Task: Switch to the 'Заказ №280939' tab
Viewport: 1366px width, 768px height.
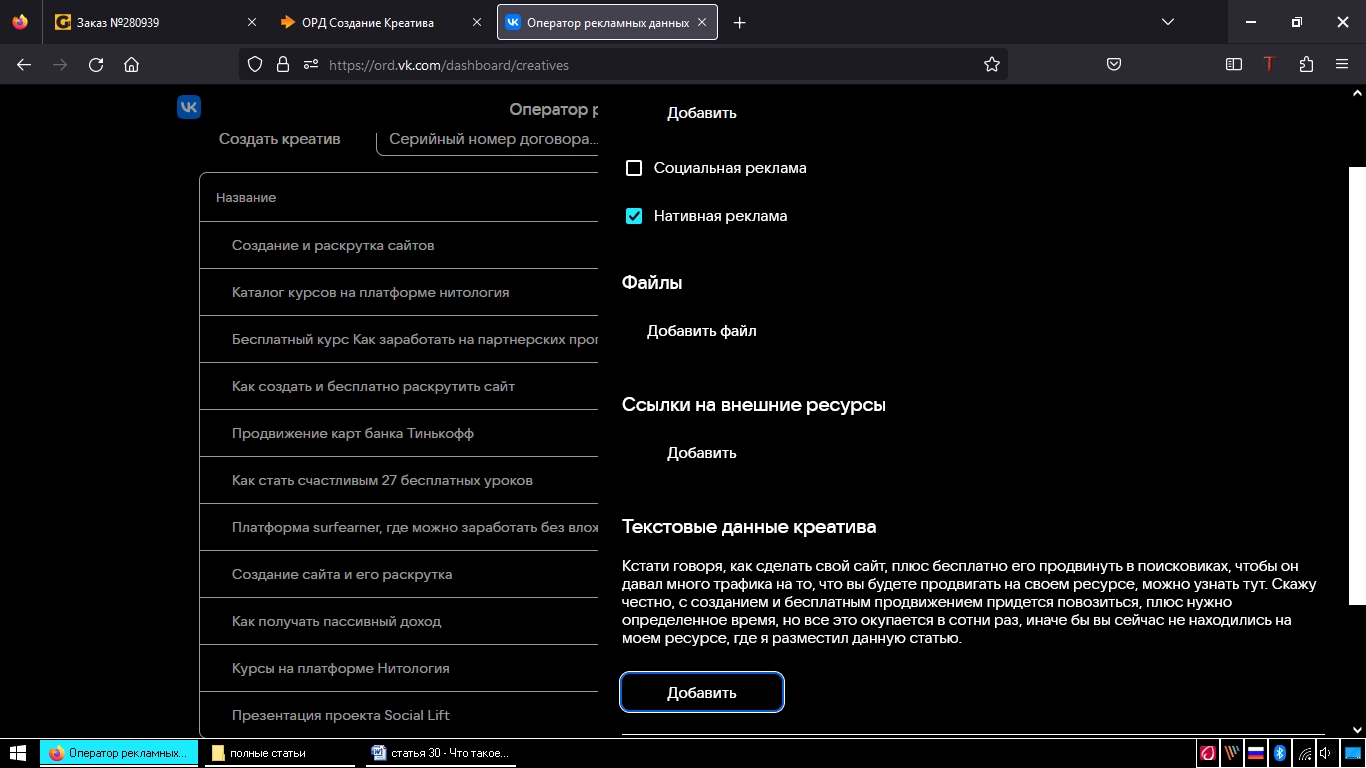Action: click(154, 22)
